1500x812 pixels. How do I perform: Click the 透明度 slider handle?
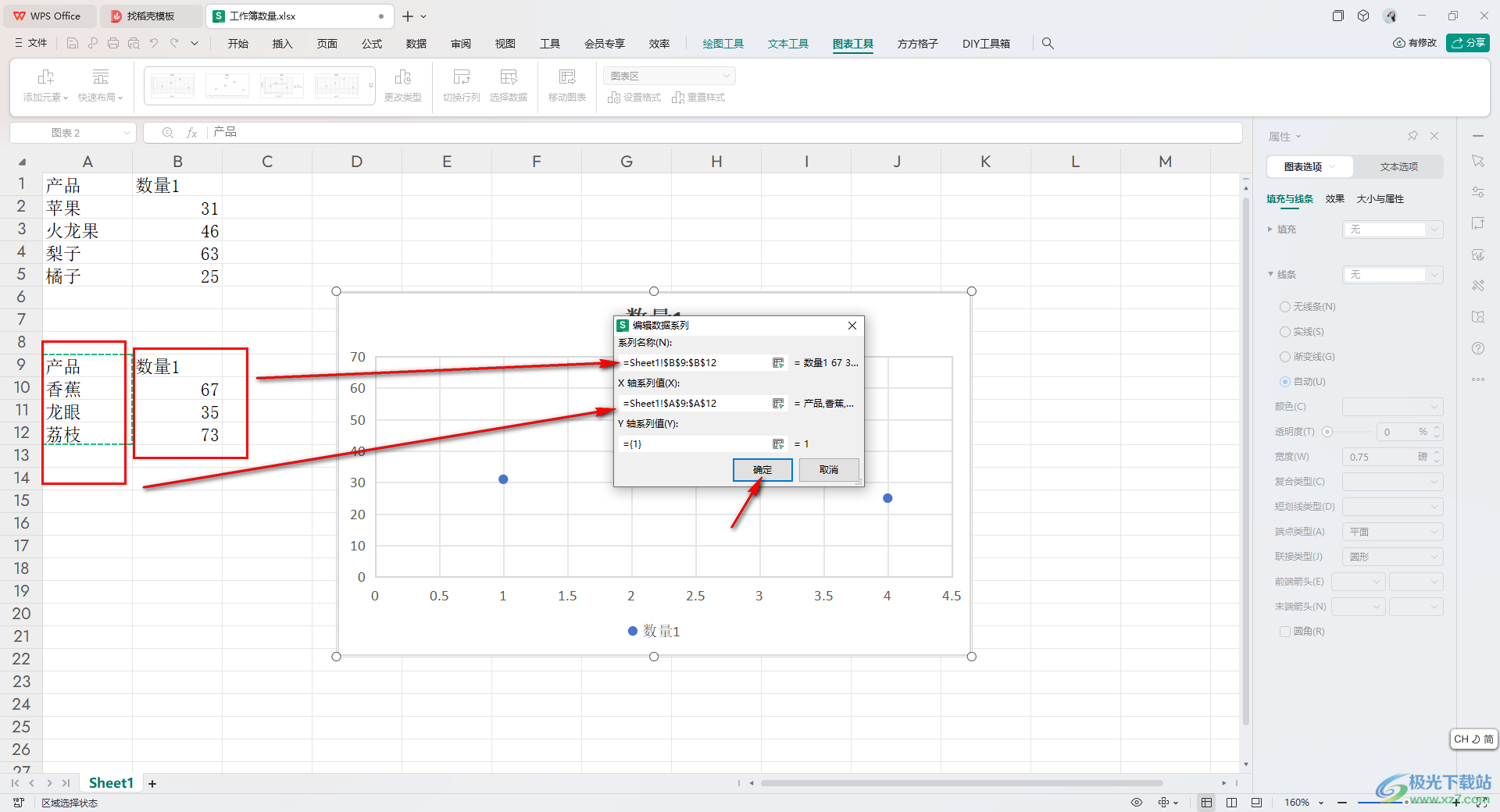[x=1327, y=432]
